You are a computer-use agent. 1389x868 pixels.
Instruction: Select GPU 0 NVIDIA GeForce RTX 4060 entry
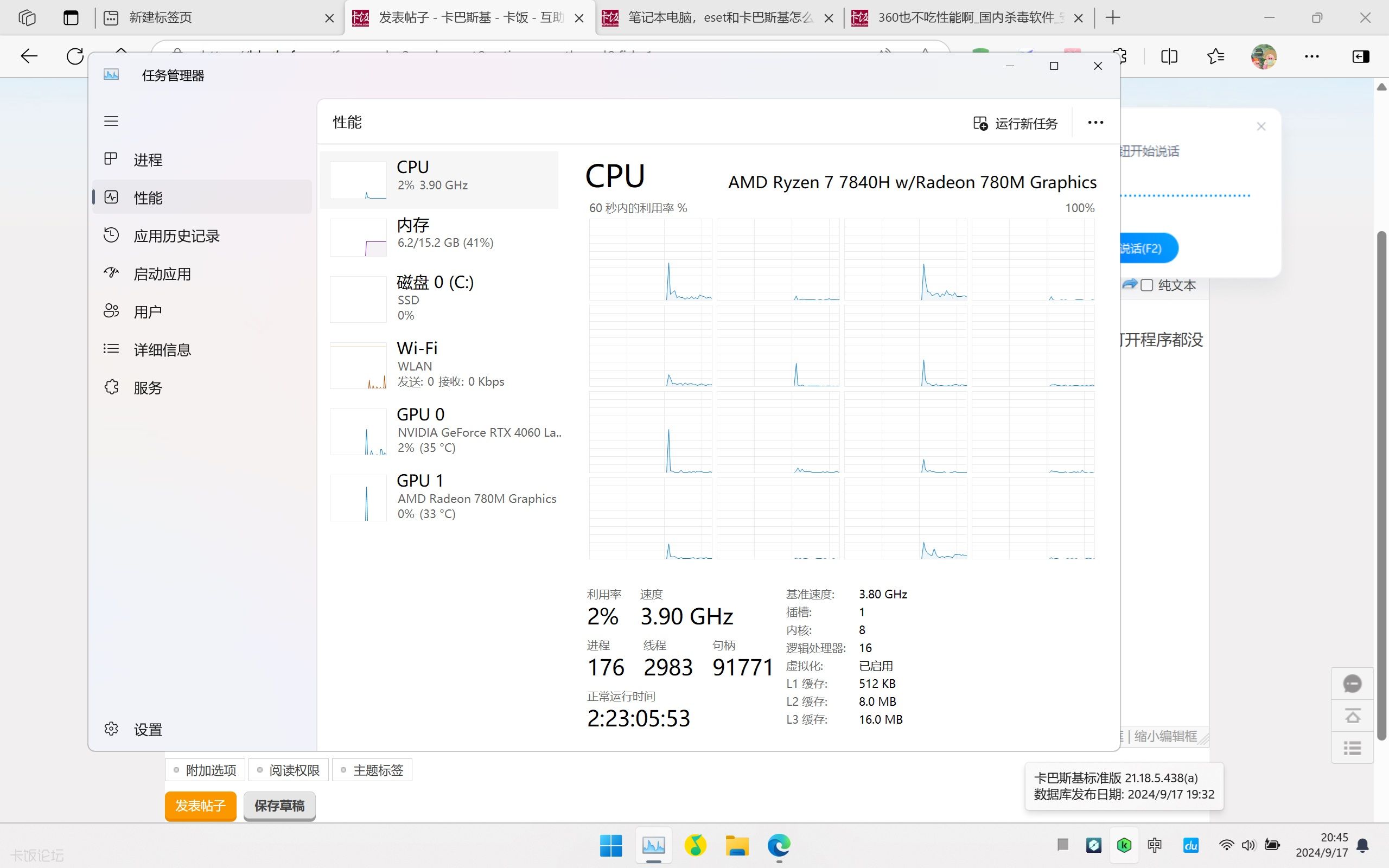coord(439,431)
